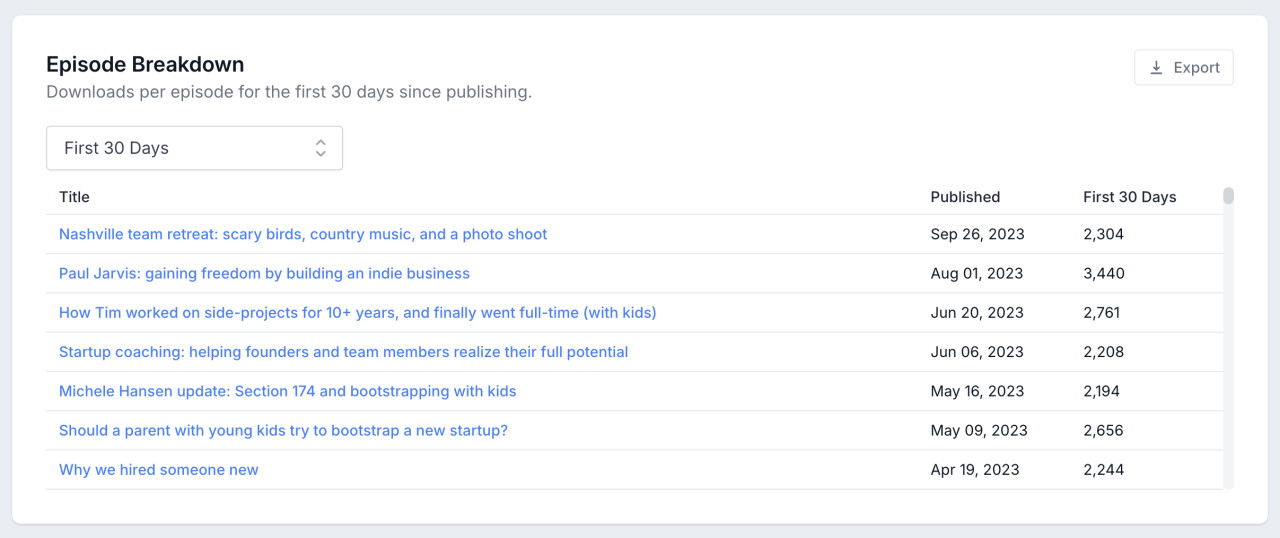Open the Nashville team retreat episode
This screenshot has height=538, width=1280.
[x=303, y=234]
